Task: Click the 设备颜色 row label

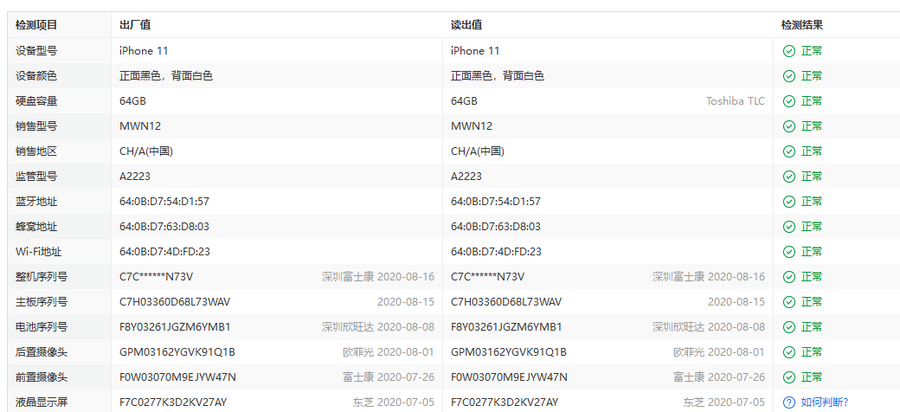Action: (36, 76)
